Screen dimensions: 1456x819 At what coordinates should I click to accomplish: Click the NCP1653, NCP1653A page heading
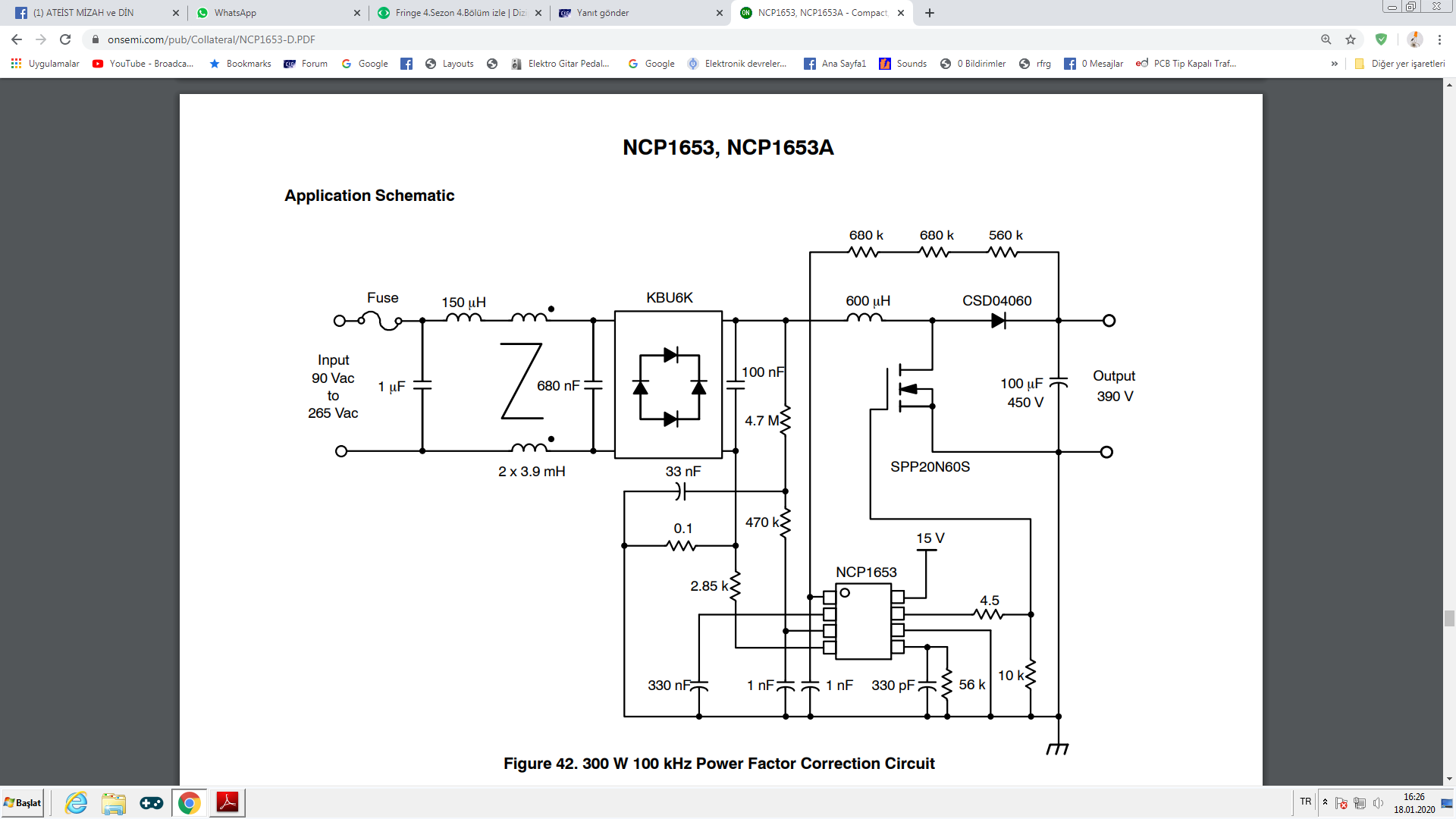[728, 147]
